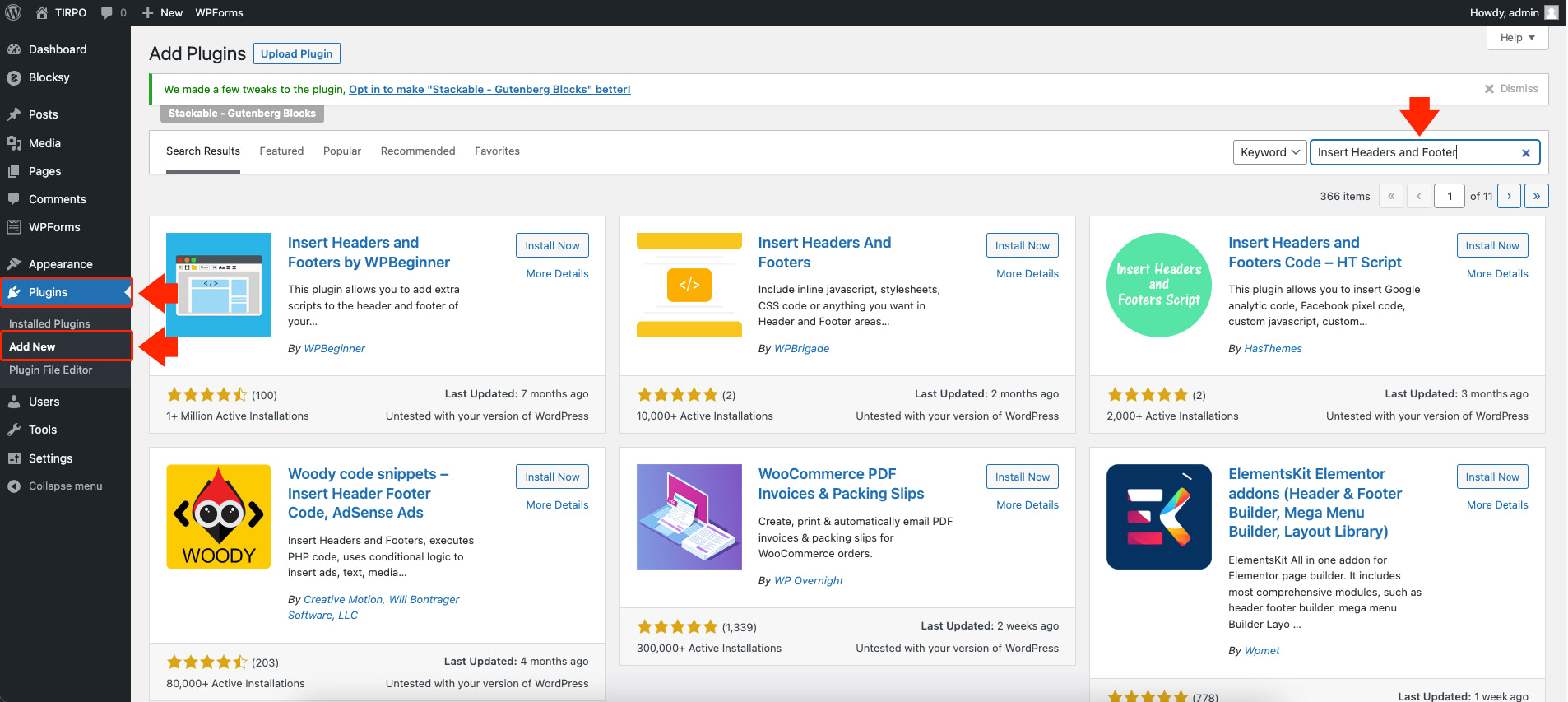This screenshot has height=702, width=1568.
Task: Open HasThemes author link
Action: click(x=1273, y=349)
